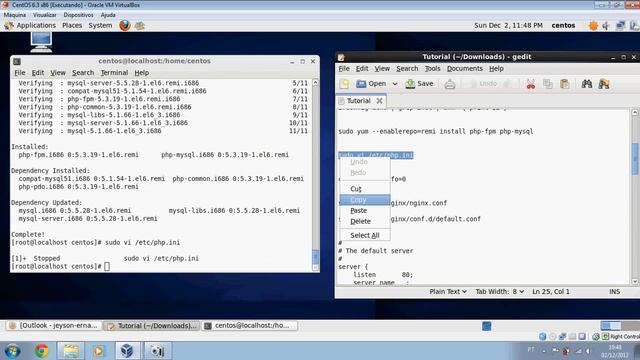This screenshot has width=640, height=360.
Task: Open terminal File menu
Action: tap(20, 73)
